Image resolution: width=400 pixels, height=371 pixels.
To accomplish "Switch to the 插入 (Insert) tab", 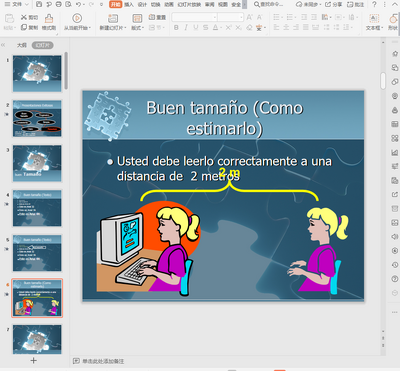I will pyautogui.click(x=129, y=5).
